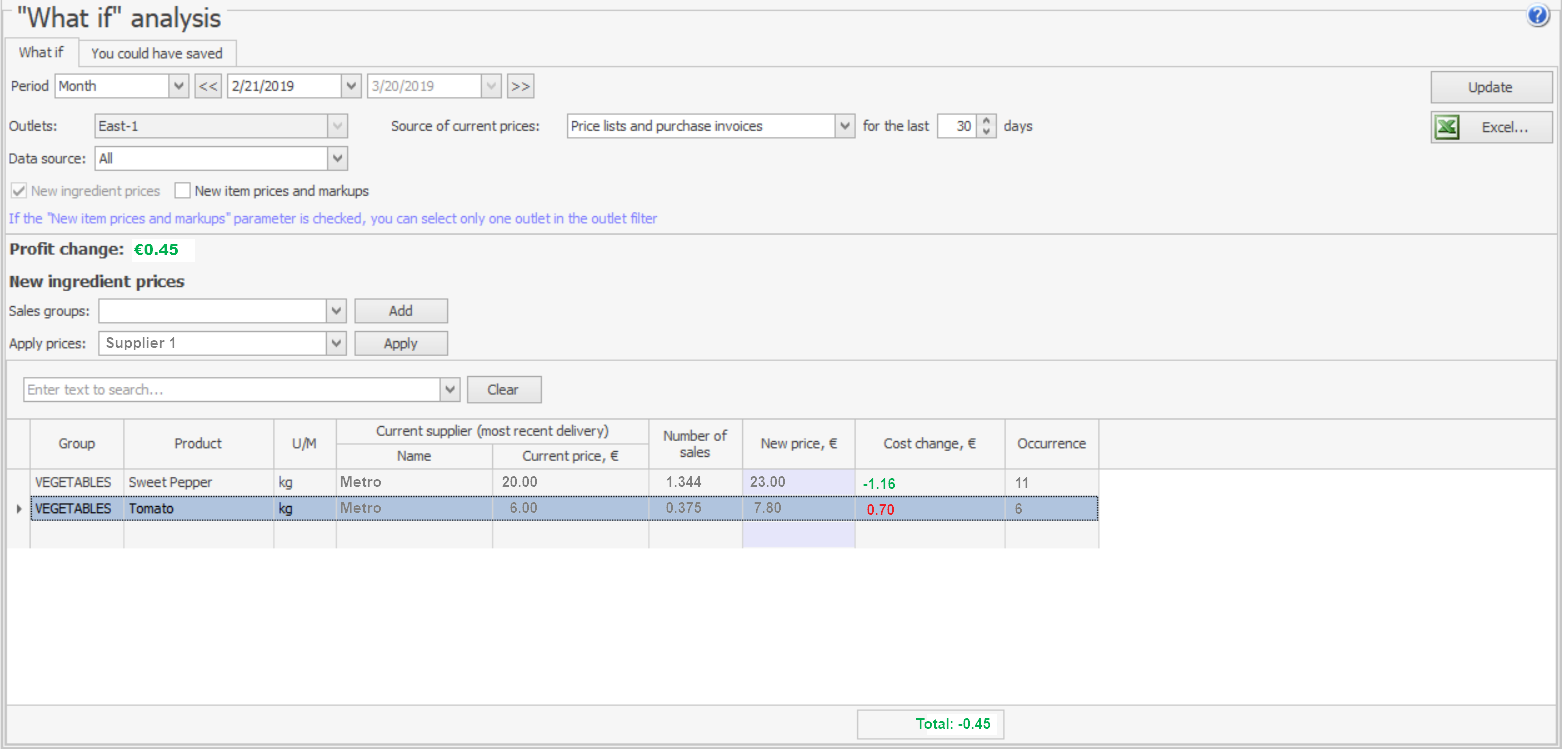Select the What if tab

[41, 52]
